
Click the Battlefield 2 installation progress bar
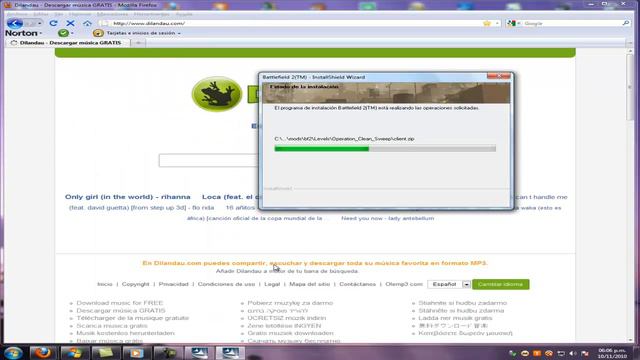pyautogui.click(x=385, y=149)
